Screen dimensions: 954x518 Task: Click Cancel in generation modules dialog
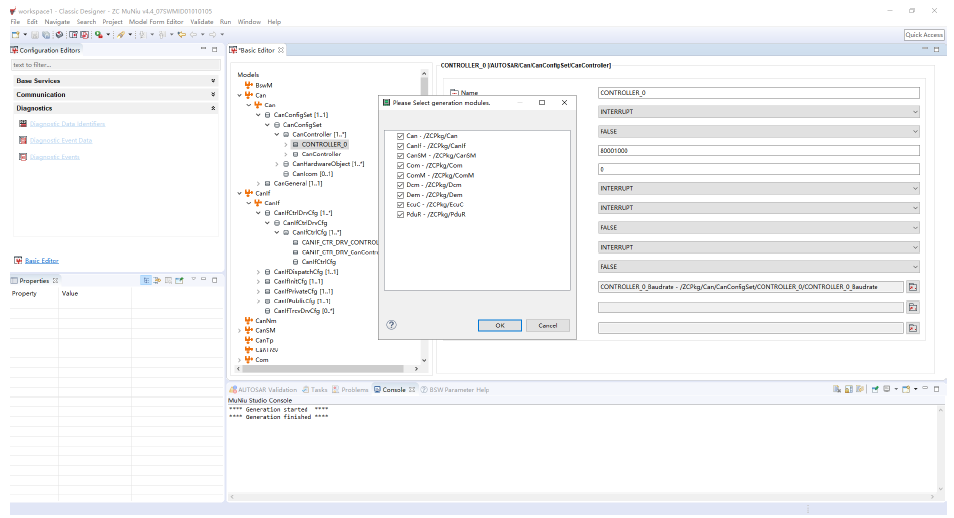coord(548,326)
